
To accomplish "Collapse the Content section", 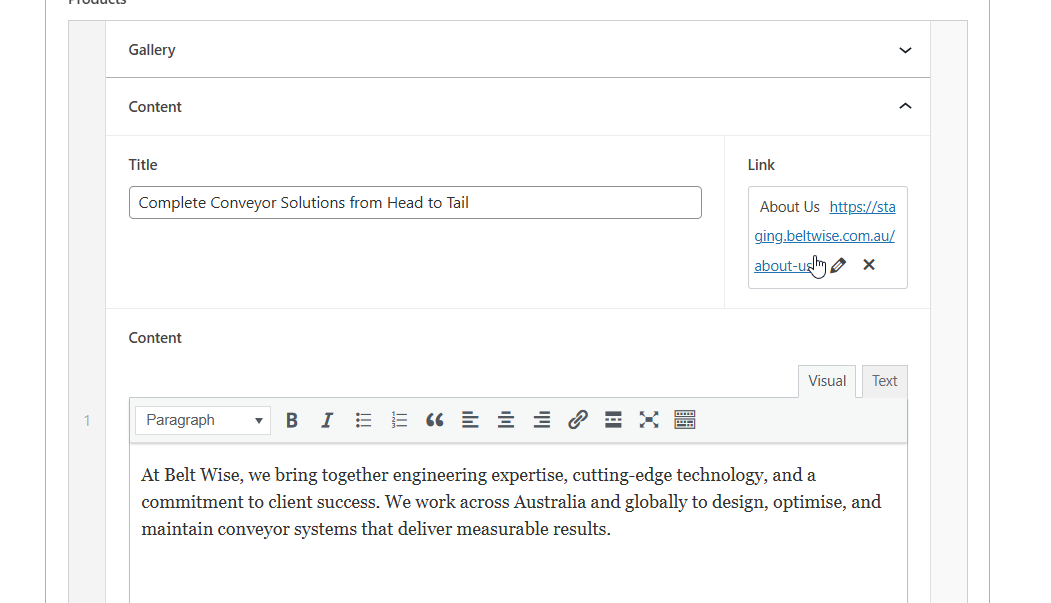I will 905,106.
